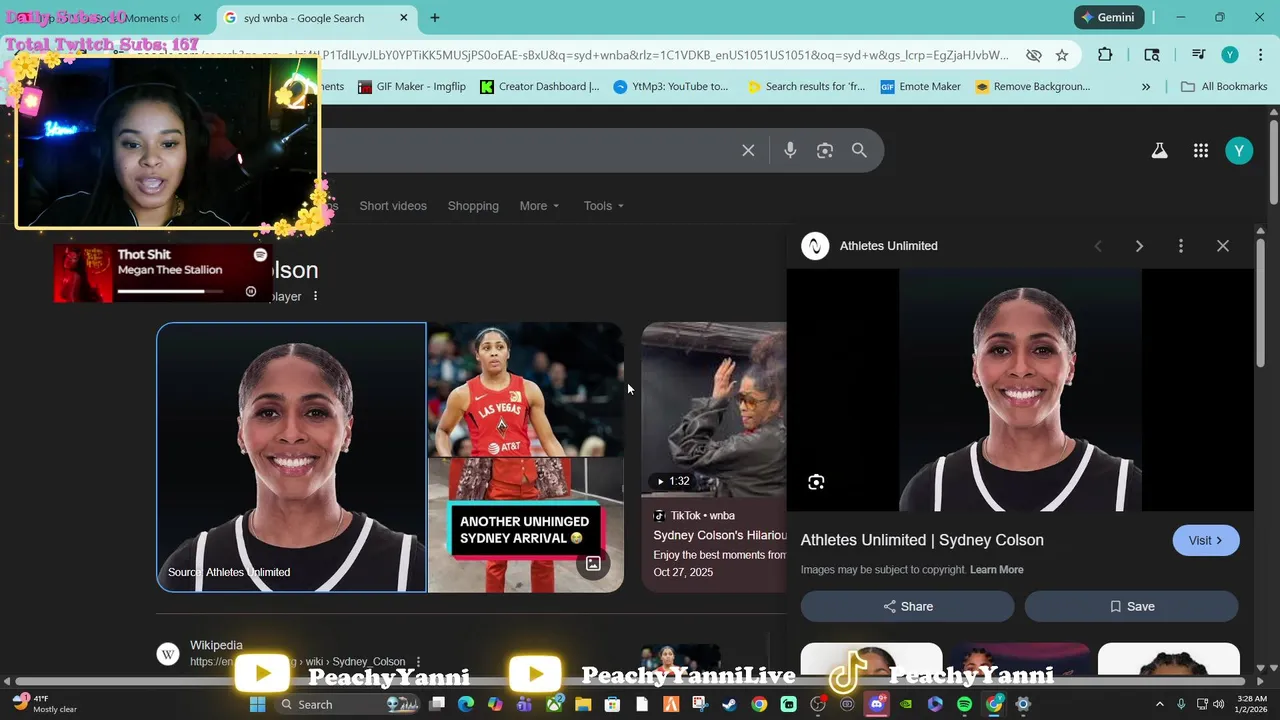
Task: Open Short videos search filter
Action: tap(393, 206)
